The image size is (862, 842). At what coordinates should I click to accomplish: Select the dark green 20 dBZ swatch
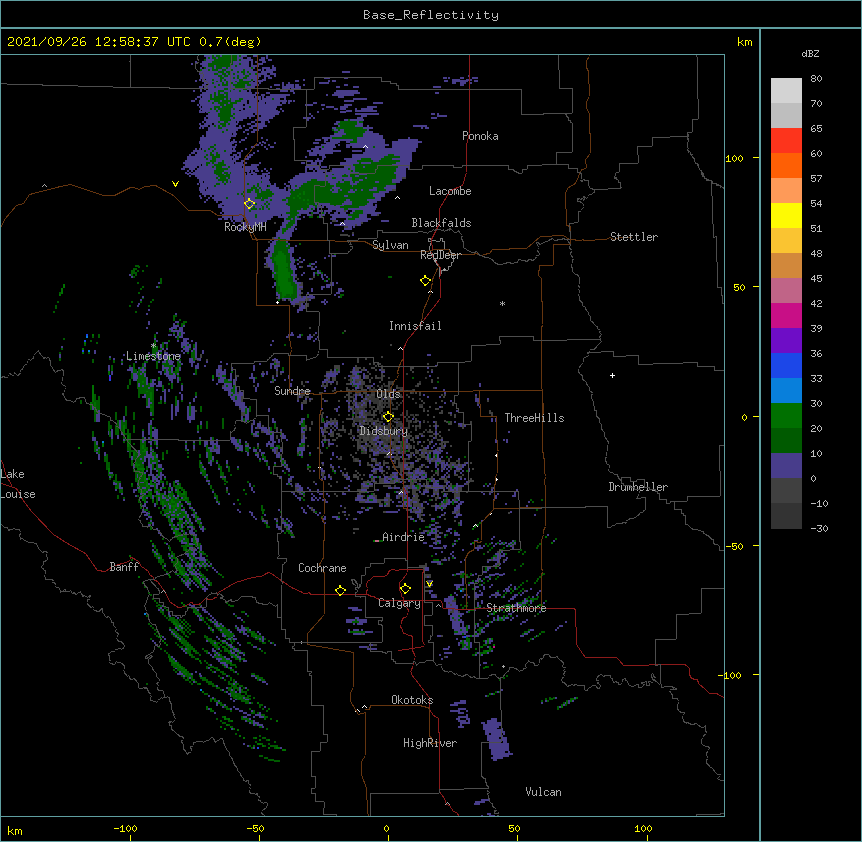(786, 441)
